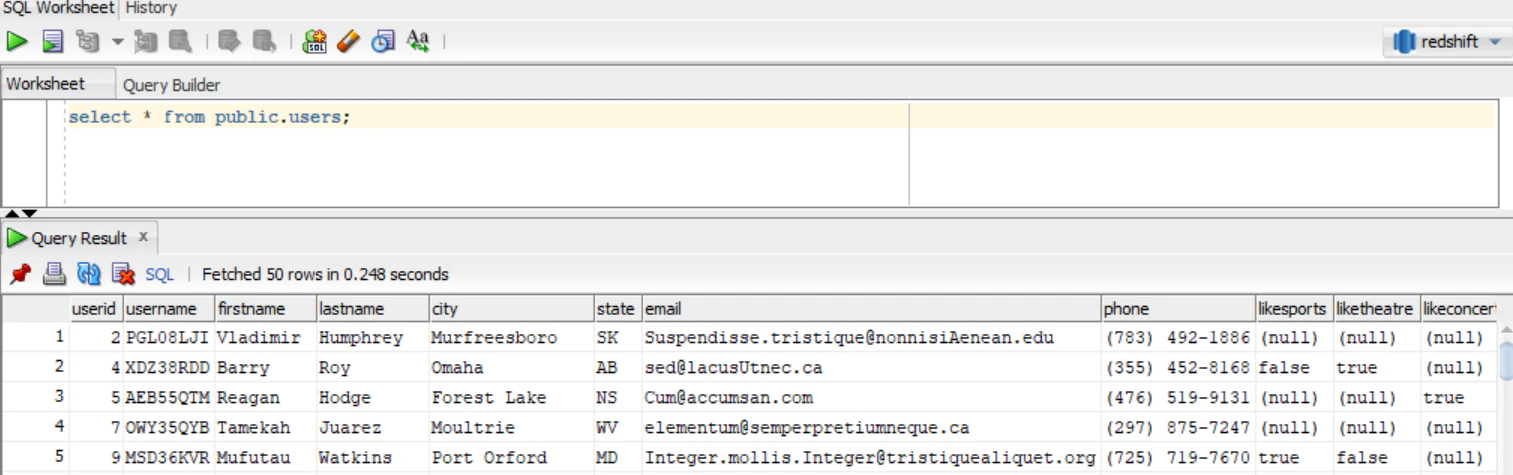Viewport: 1513px width, 475px height.
Task: Select the cell 'MSD36KVR'
Action: pyautogui.click(x=168, y=458)
